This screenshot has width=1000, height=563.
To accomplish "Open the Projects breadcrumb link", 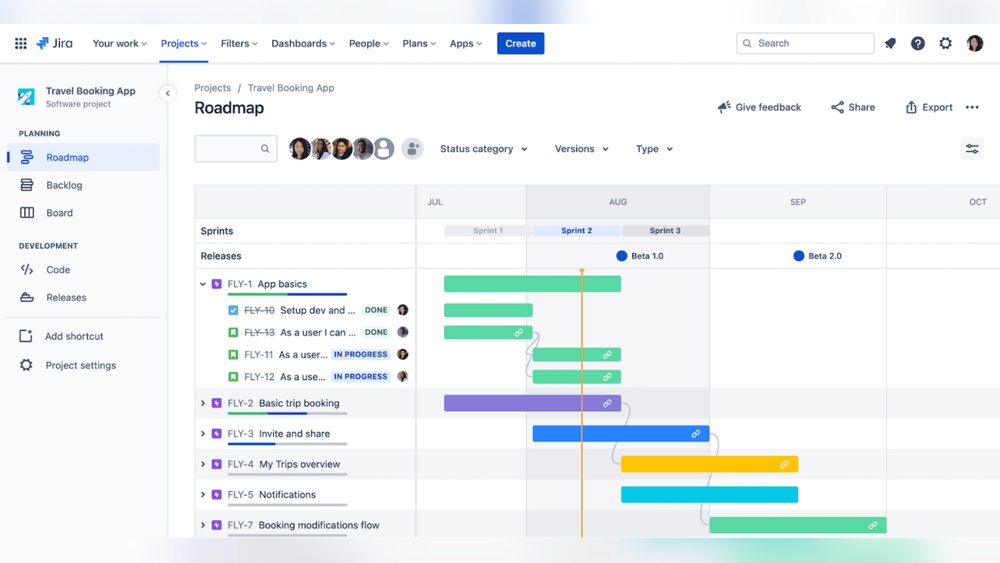I will coord(212,88).
